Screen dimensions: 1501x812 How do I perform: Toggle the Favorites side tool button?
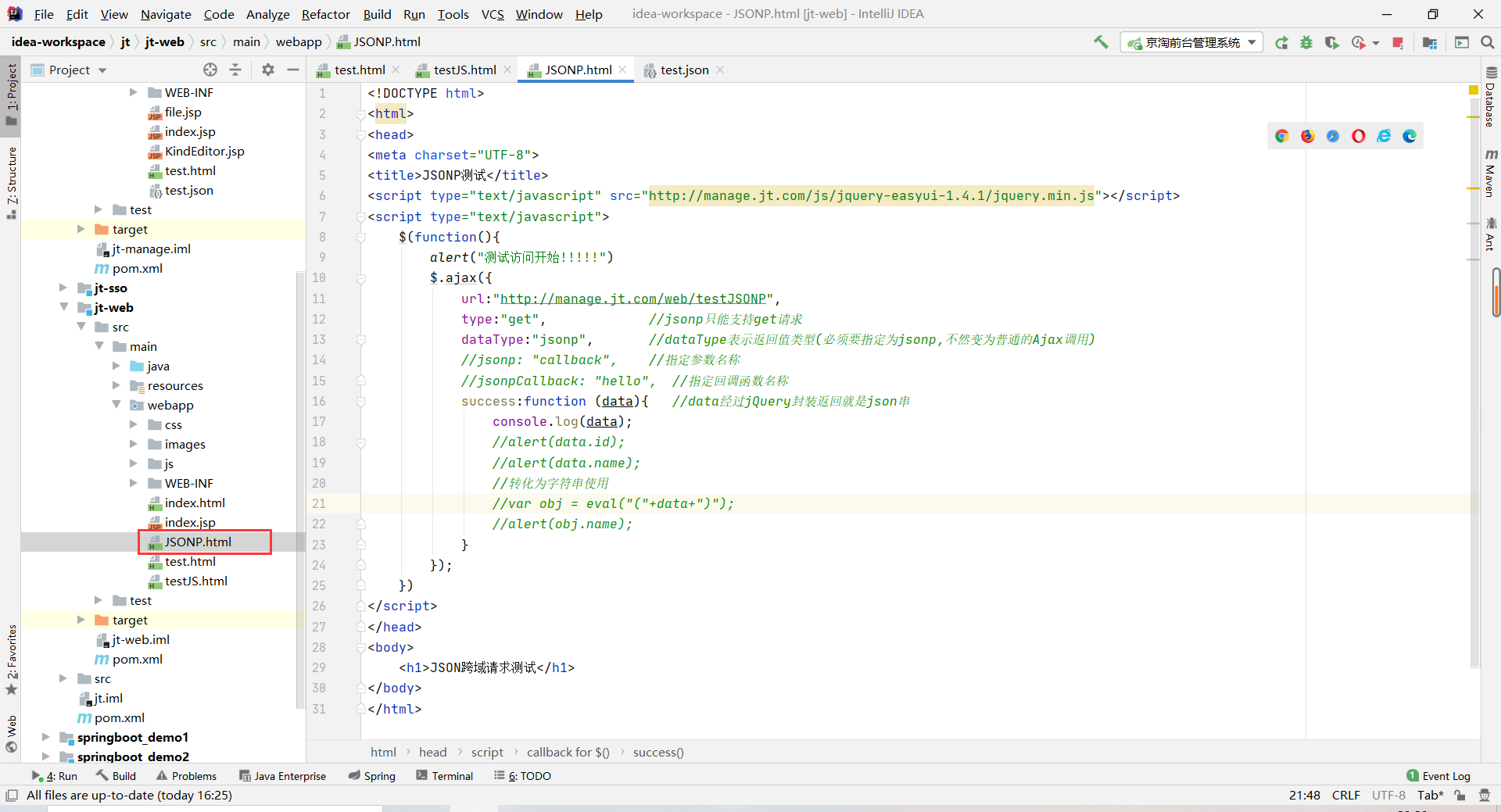11,660
